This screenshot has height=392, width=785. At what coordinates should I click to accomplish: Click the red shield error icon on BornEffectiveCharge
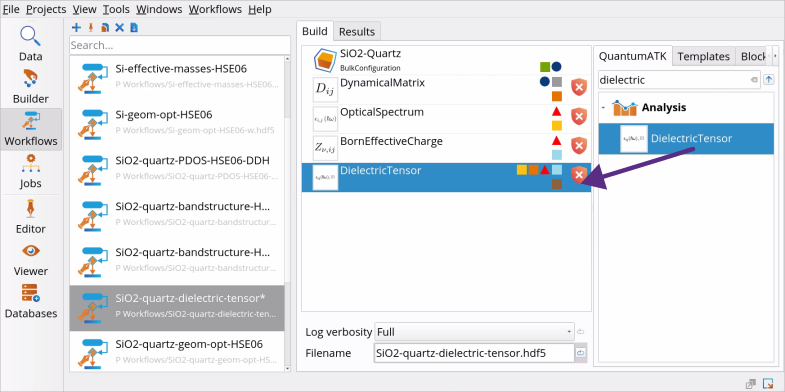tap(579, 146)
